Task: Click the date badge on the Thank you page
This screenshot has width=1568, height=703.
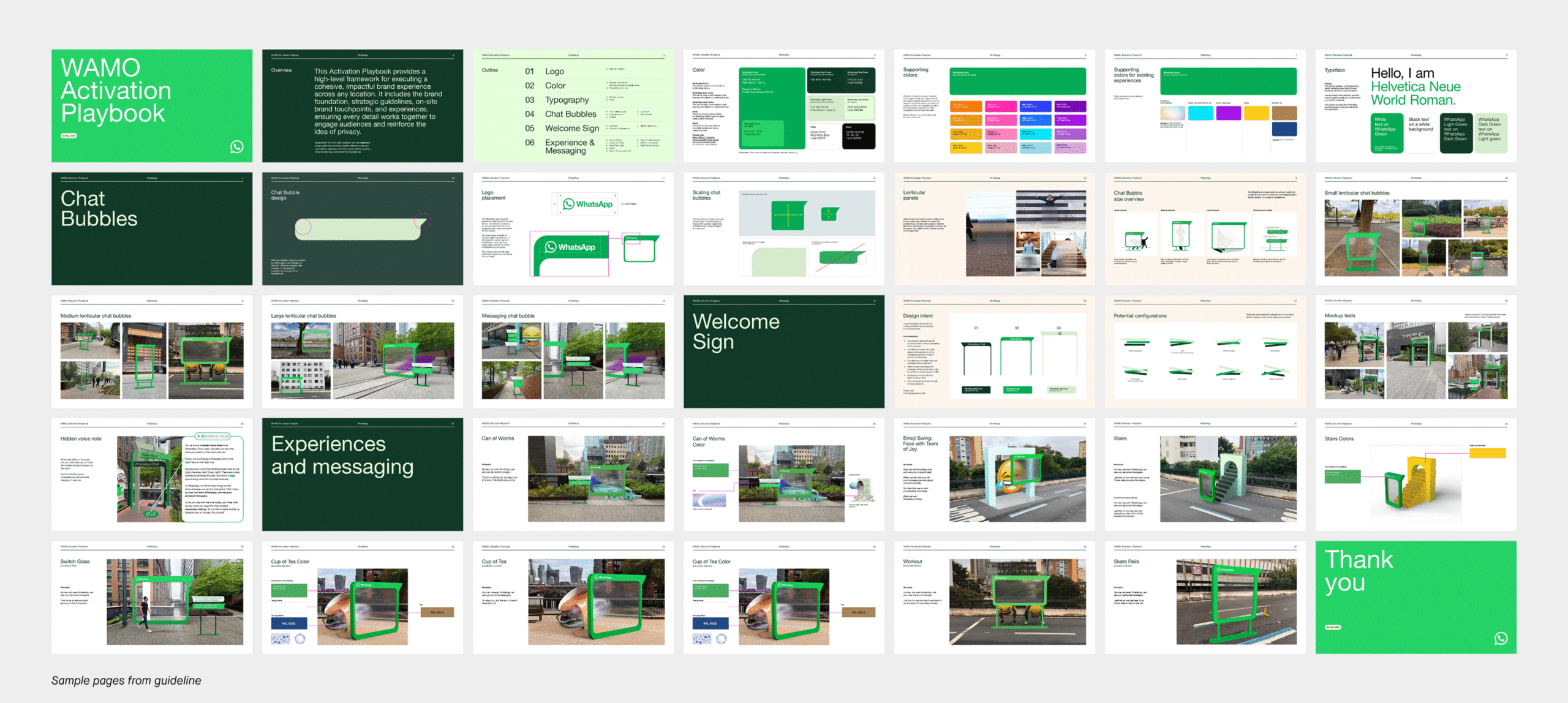Action: (x=1333, y=627)
